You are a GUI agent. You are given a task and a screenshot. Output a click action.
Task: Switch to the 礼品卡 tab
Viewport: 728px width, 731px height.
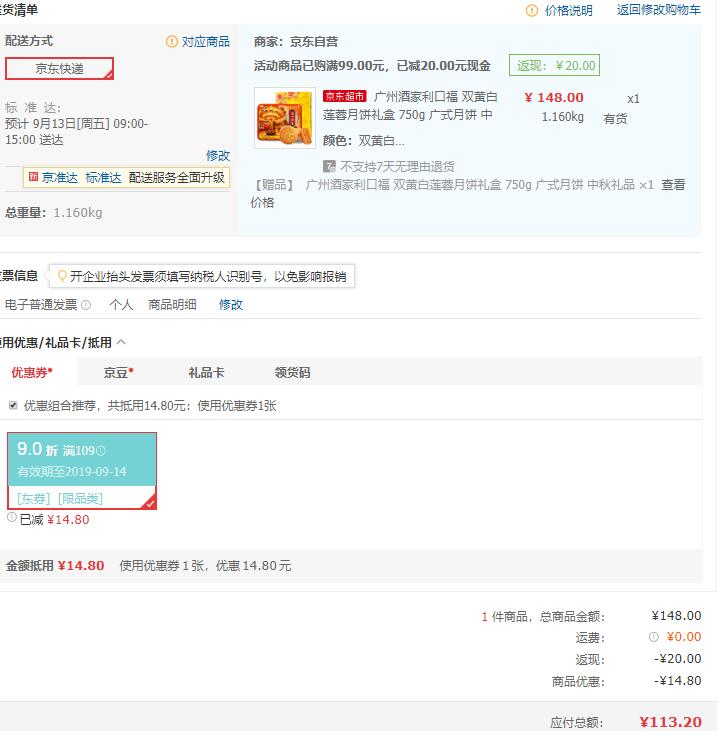pos(206,372)
